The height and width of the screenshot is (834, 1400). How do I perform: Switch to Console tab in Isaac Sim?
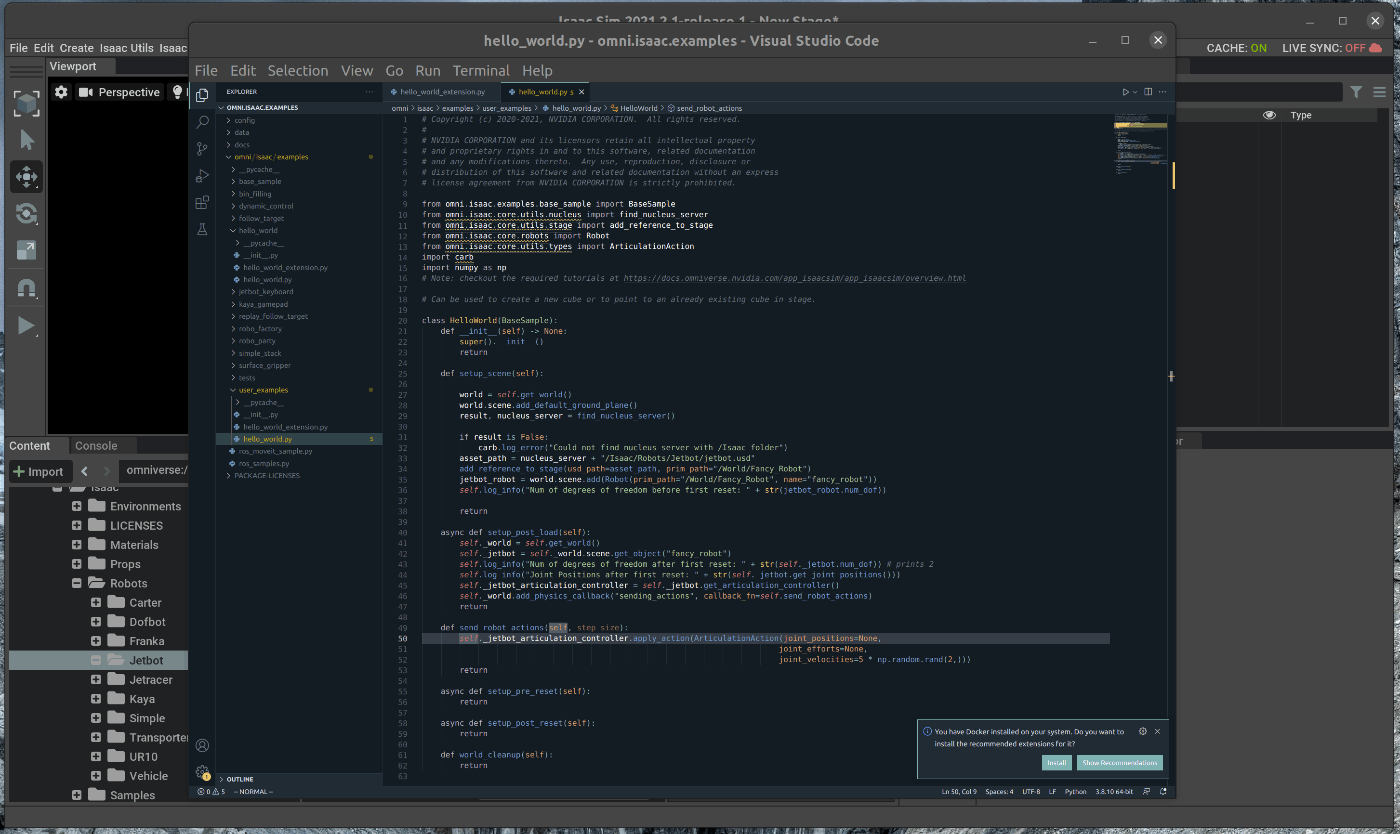point(96,446)
